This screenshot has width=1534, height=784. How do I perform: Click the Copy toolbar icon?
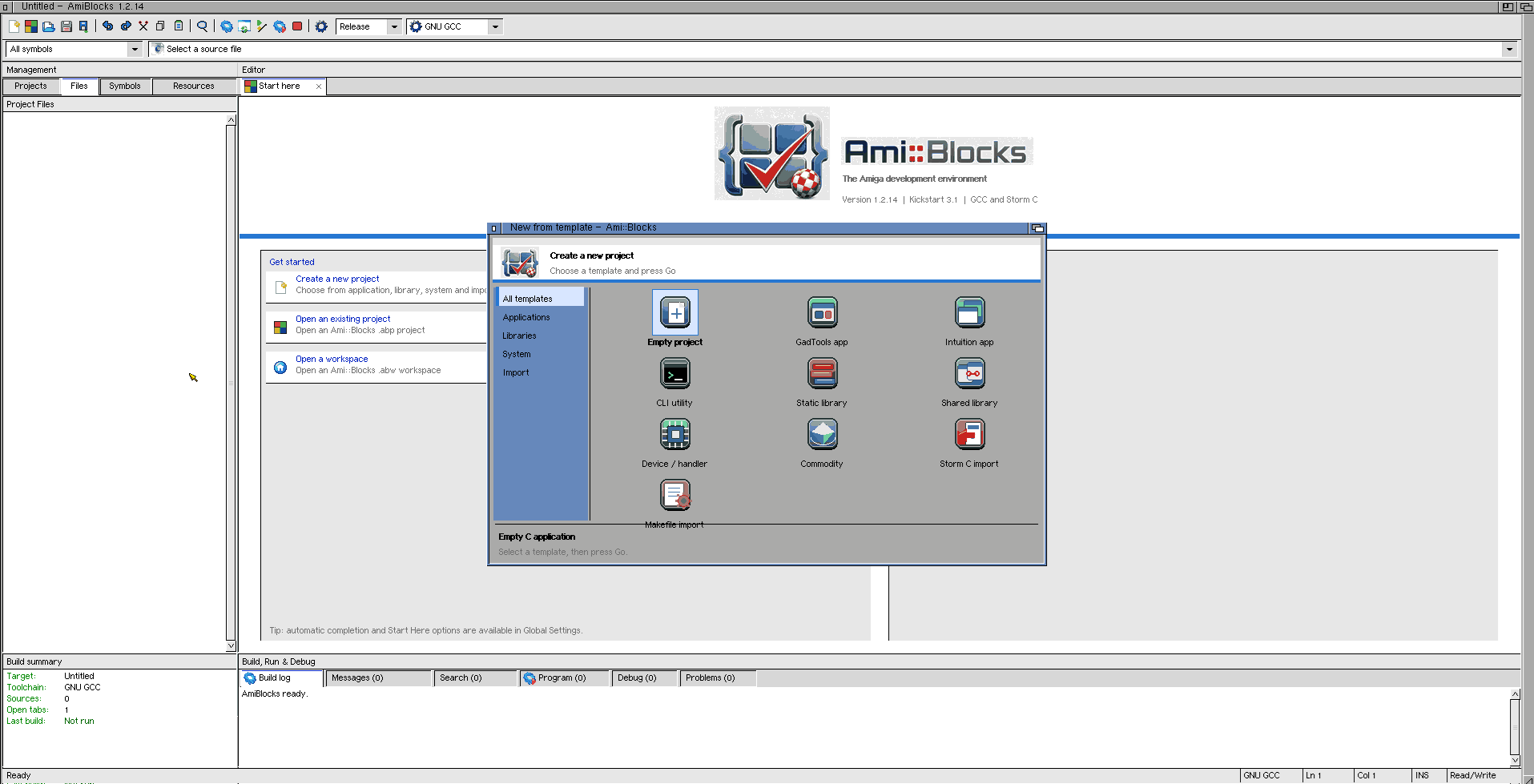160,26
